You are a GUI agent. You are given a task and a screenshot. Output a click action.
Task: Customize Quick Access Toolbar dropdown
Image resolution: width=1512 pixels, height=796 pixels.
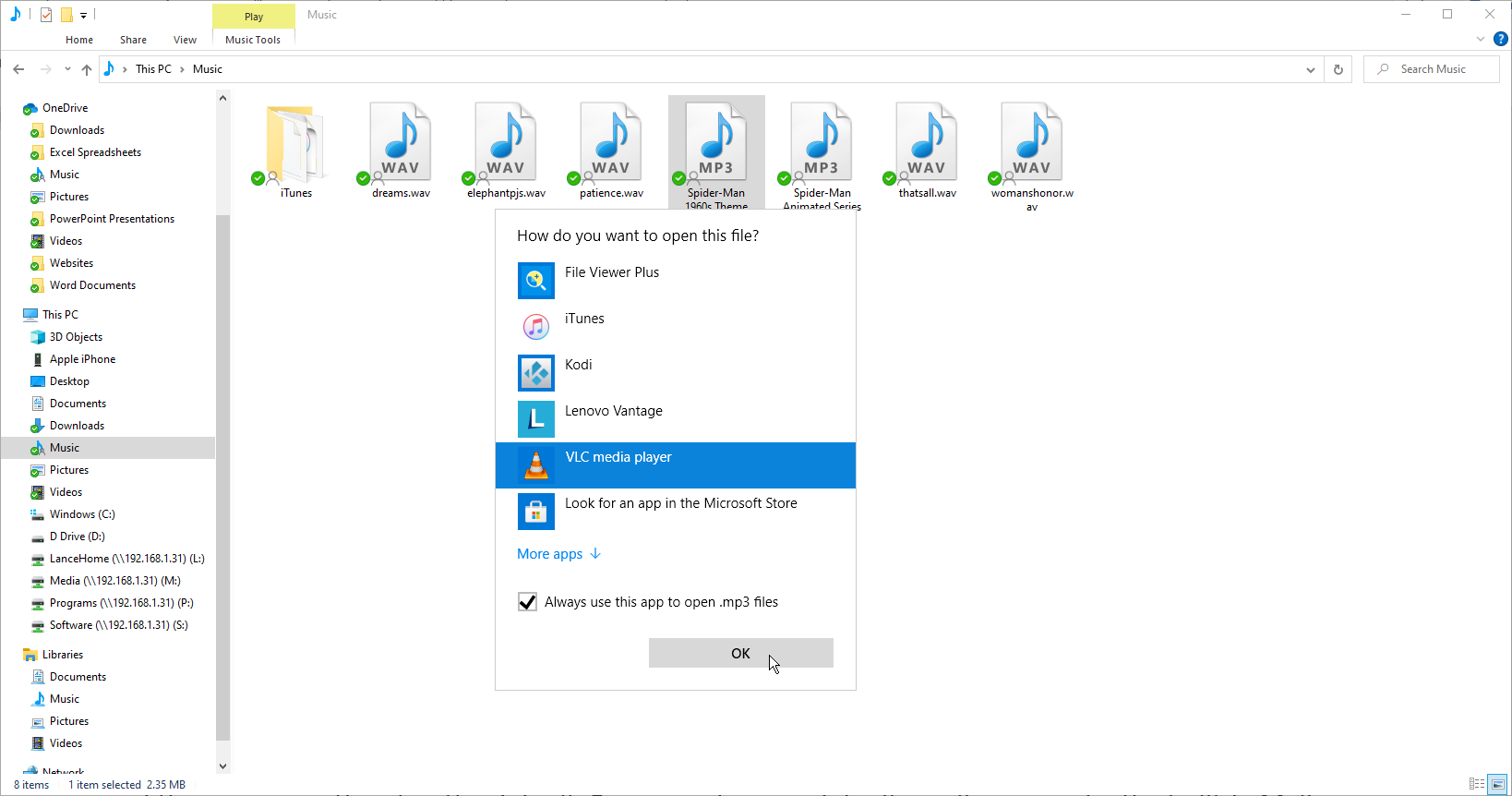coord(83,15)
